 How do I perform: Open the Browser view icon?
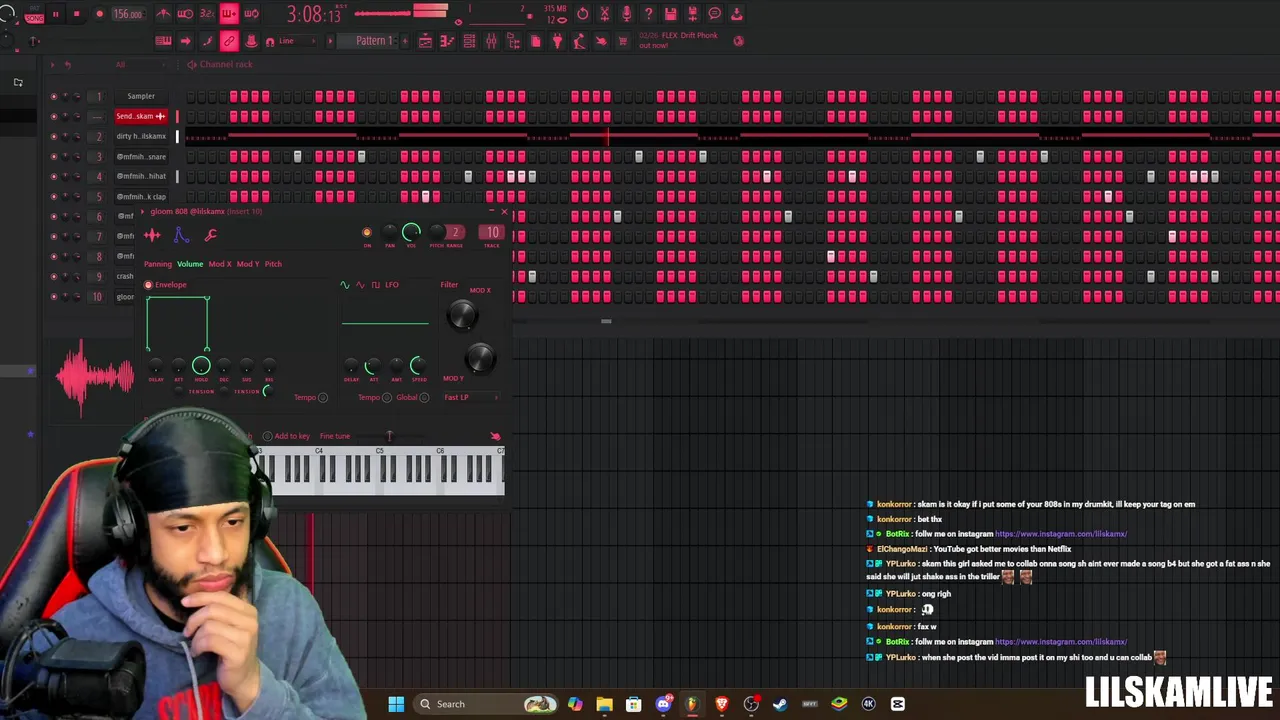pyautogui.click(x=513, y=41)
